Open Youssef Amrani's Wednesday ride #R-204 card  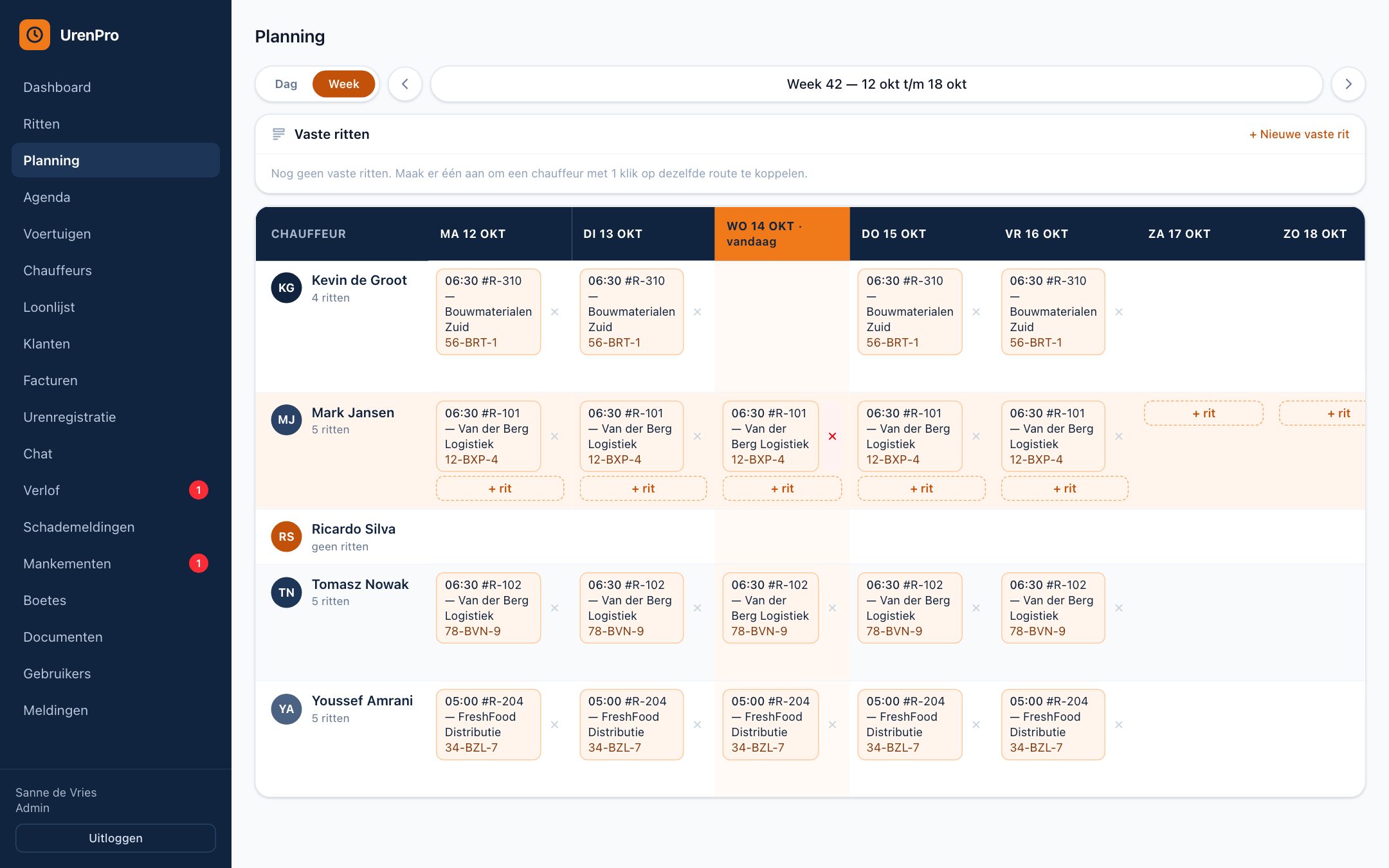770,725
